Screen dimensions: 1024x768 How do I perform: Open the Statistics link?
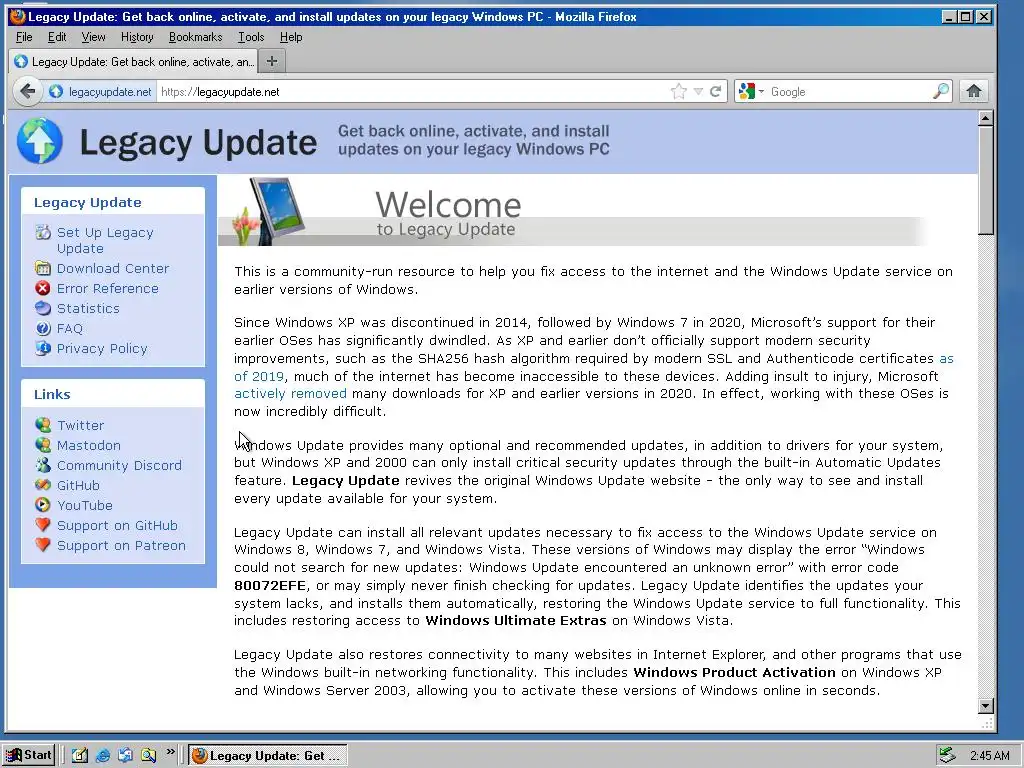click(88, 308)
